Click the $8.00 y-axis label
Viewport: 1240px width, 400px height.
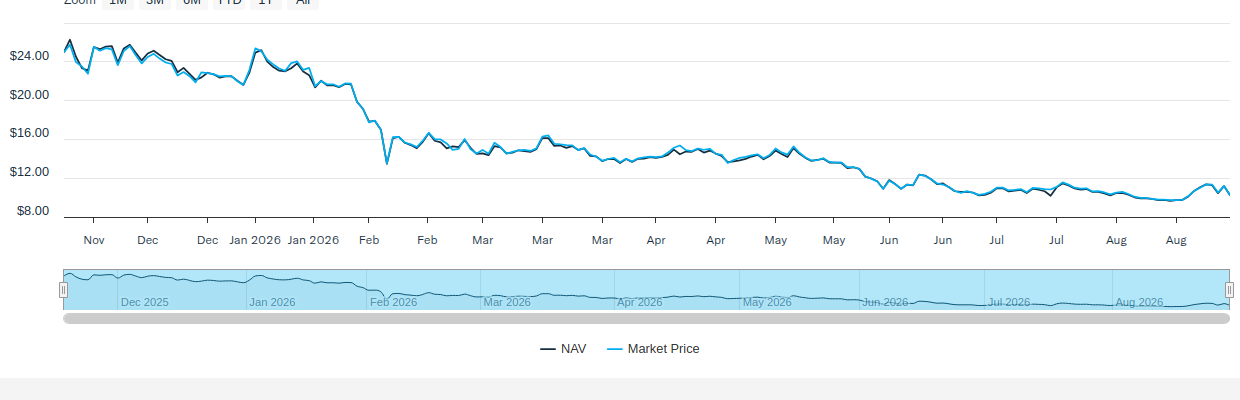pyautogui.click(x=32, y=212)
